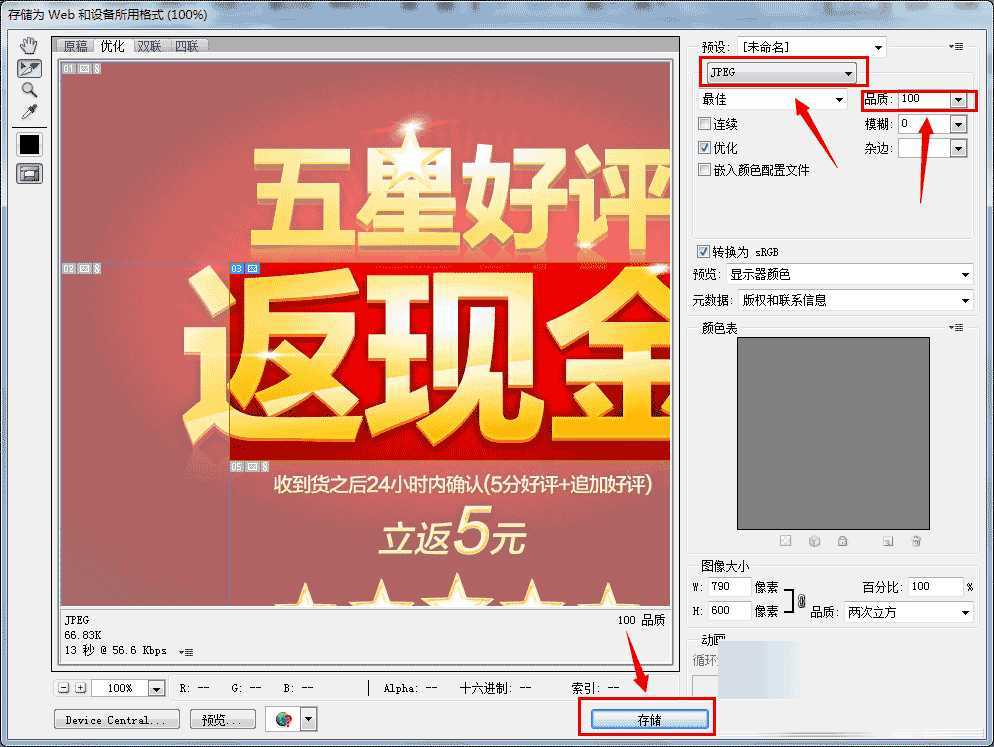Expand the 最佳 compression quality dropdown
Viewport: 994px width, 747px height.
click(x=772, y=99)
